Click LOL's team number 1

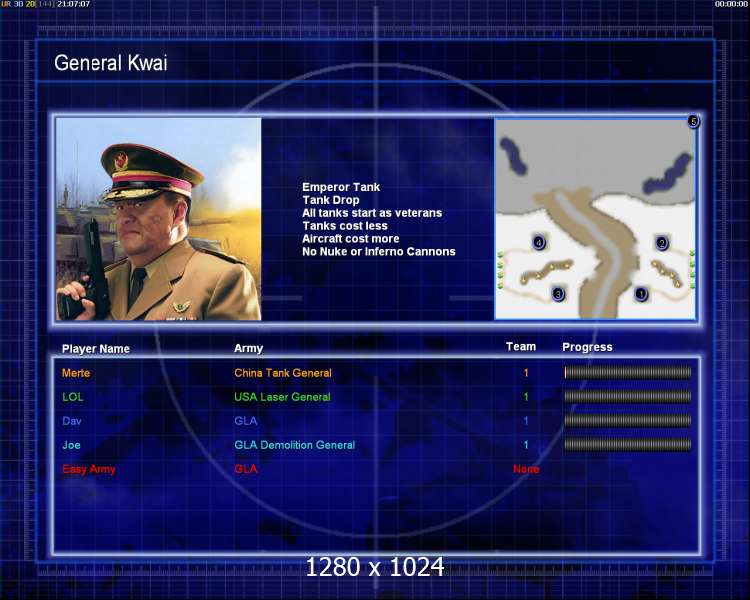point(526,397)
